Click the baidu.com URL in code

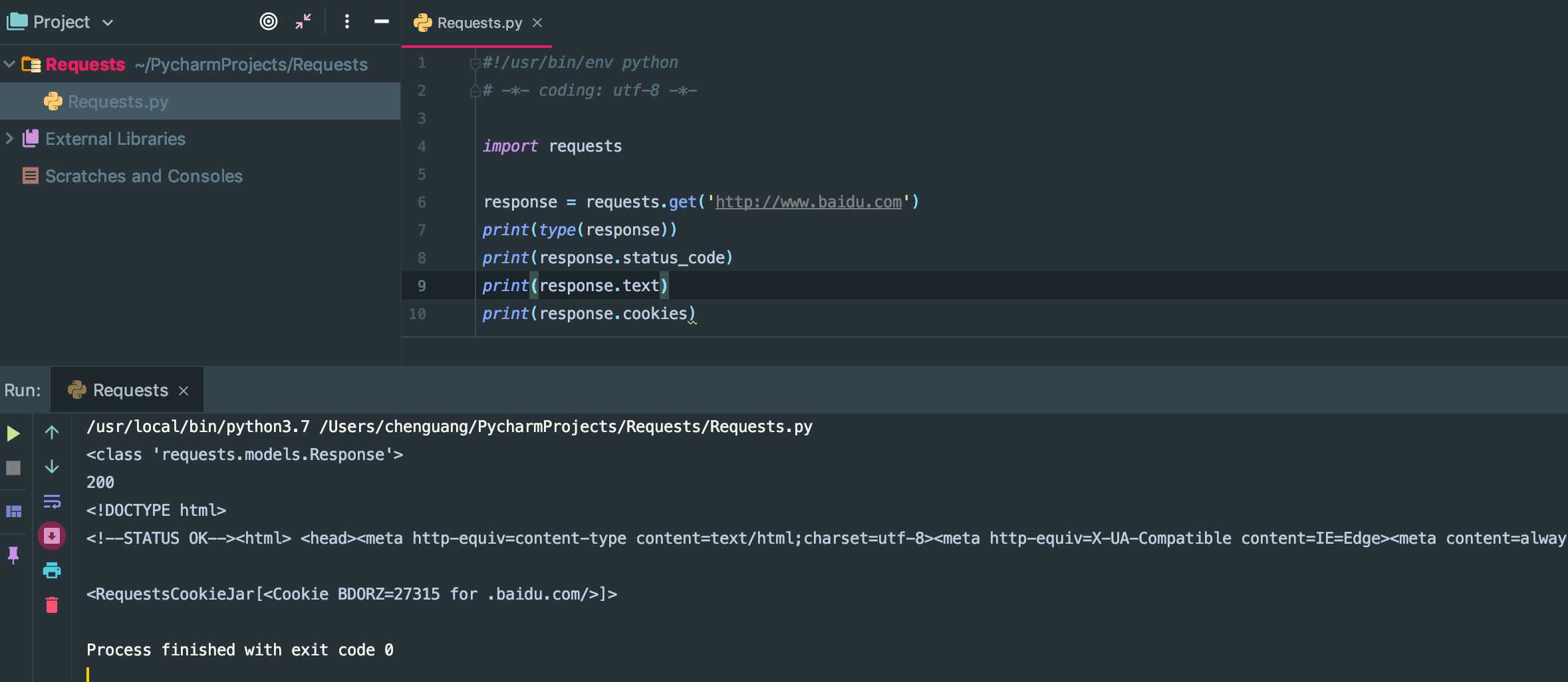pyautogui.click(x=808, y=202)
